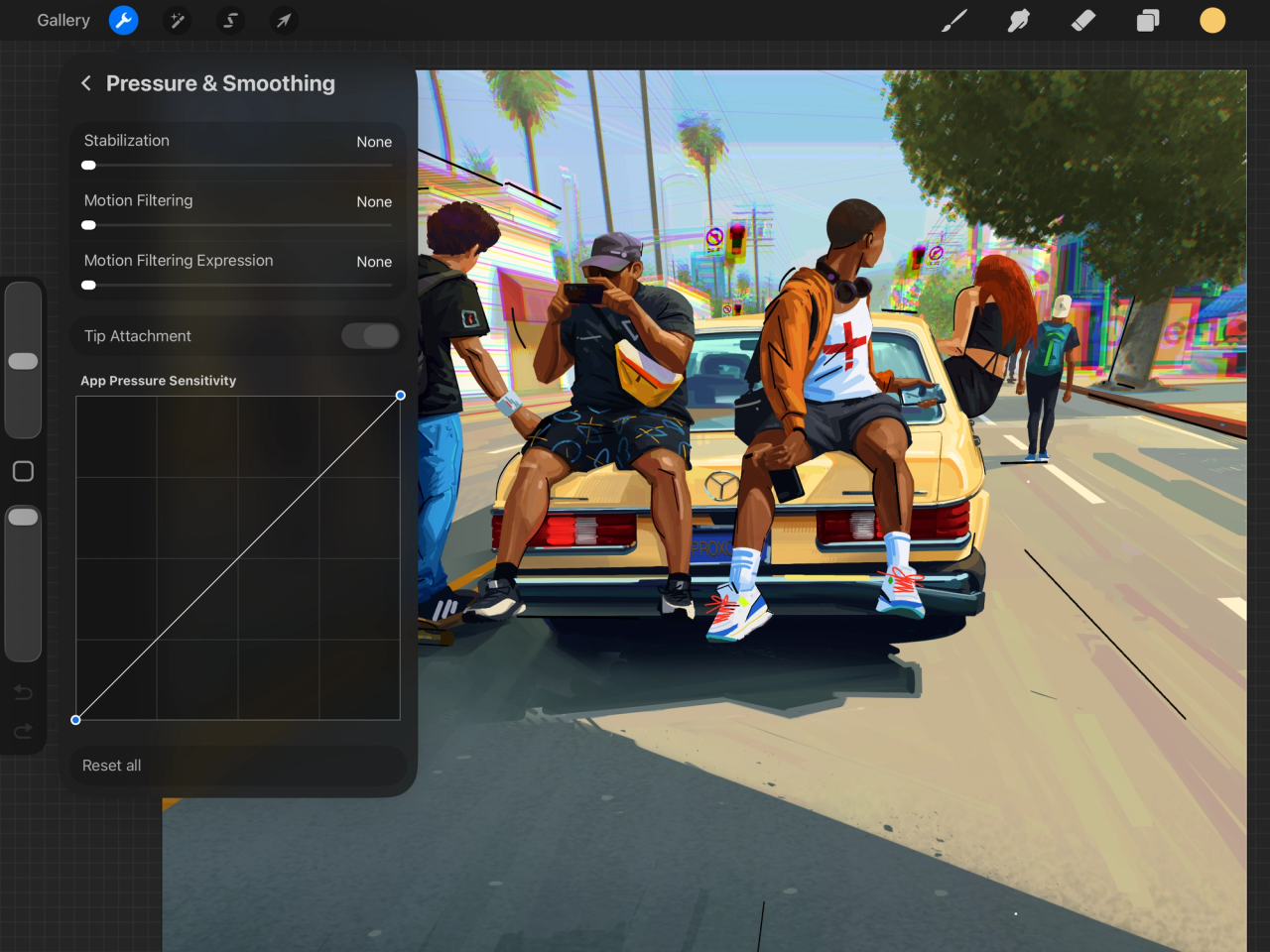
Task: Tap the sidebar Modify square button
Action: [23, 471]
